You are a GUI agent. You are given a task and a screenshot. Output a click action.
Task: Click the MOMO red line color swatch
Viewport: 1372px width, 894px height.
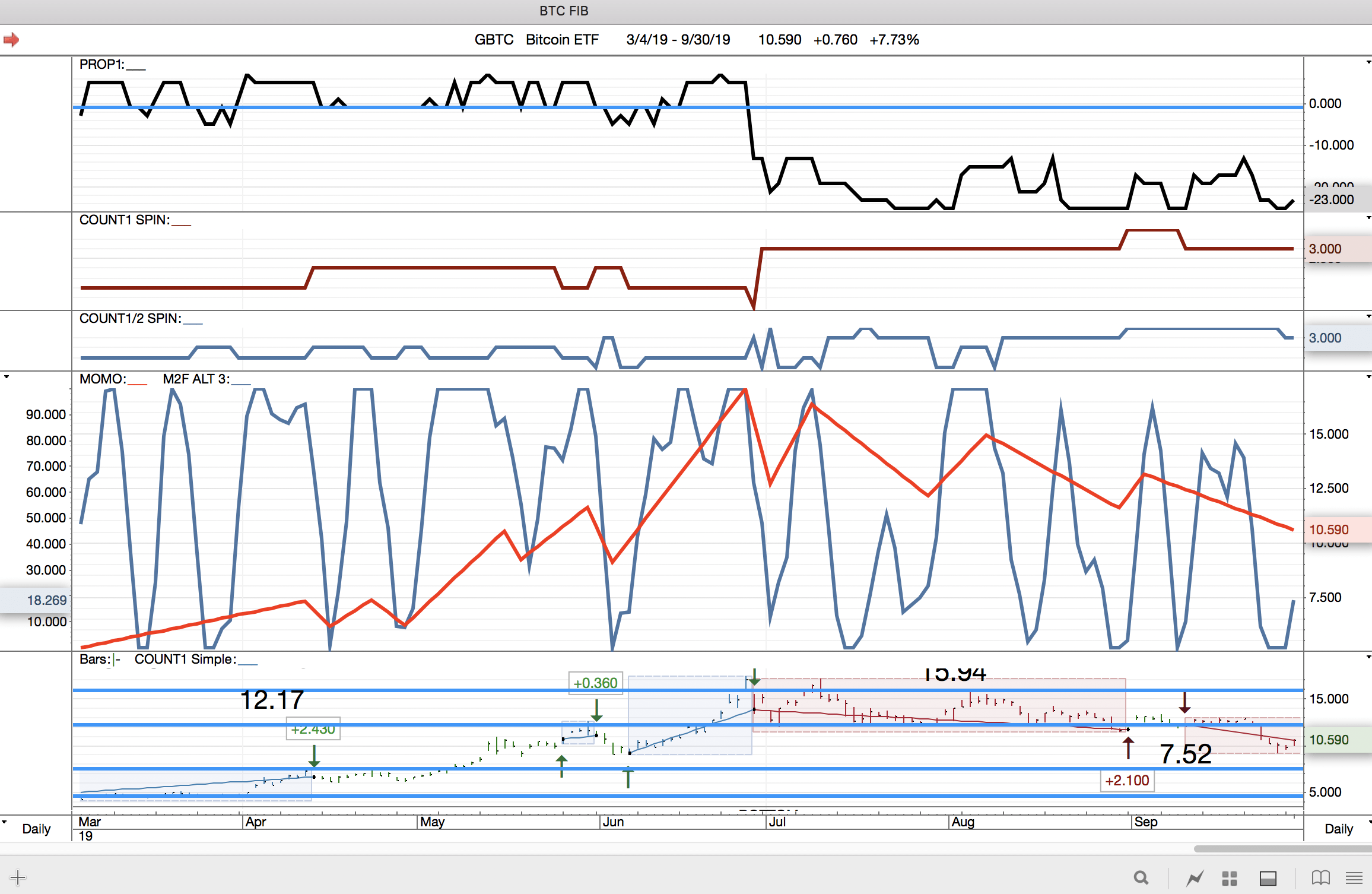coord(137,383)
